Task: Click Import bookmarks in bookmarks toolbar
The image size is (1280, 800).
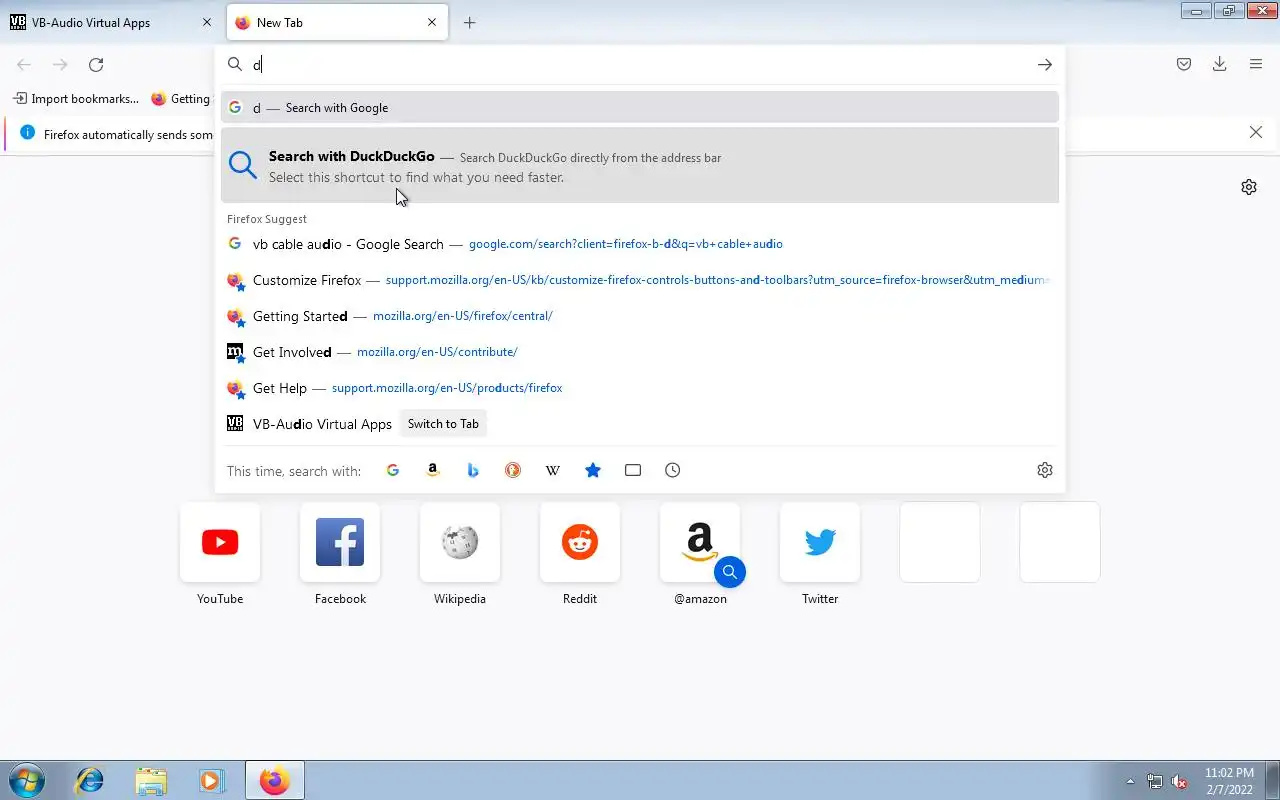Action: [x=76, y=99]
